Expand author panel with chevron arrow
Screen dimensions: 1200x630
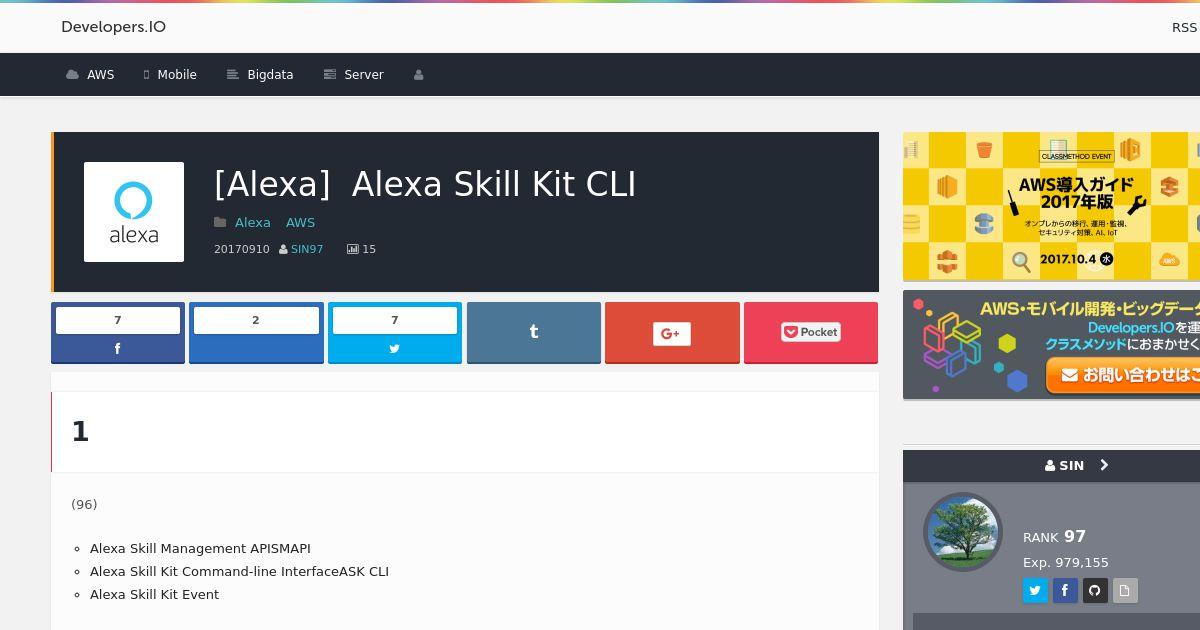click(1104, 465)
